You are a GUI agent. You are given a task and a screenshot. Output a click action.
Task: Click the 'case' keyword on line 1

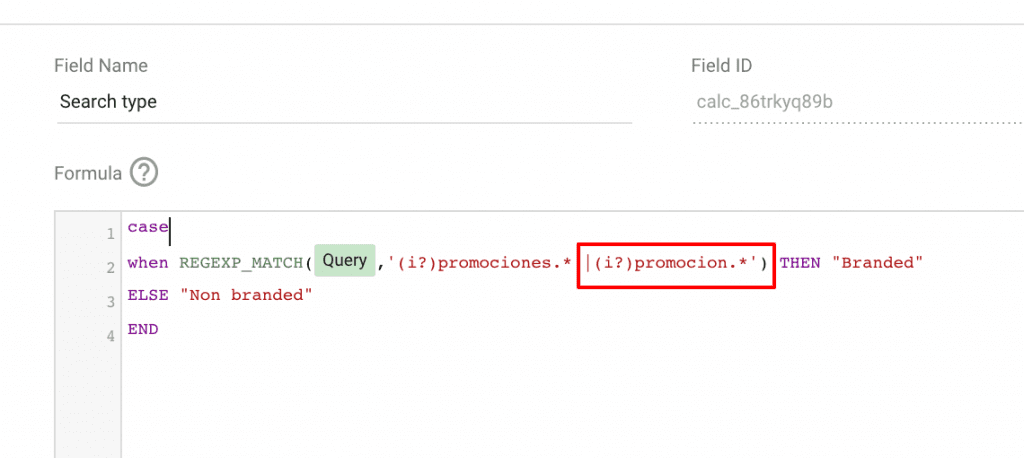click(148, 227)
